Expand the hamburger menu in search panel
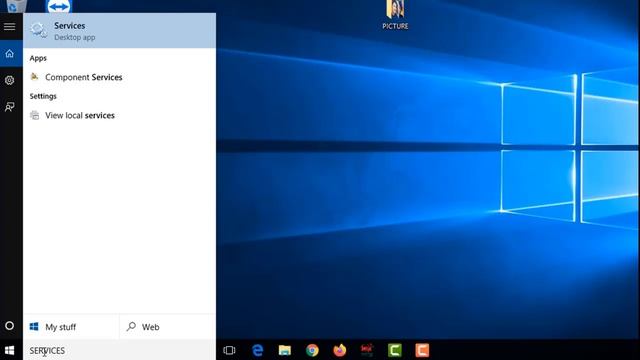The width and height of the screenshot is (640, 360). [x=9, y=27]
